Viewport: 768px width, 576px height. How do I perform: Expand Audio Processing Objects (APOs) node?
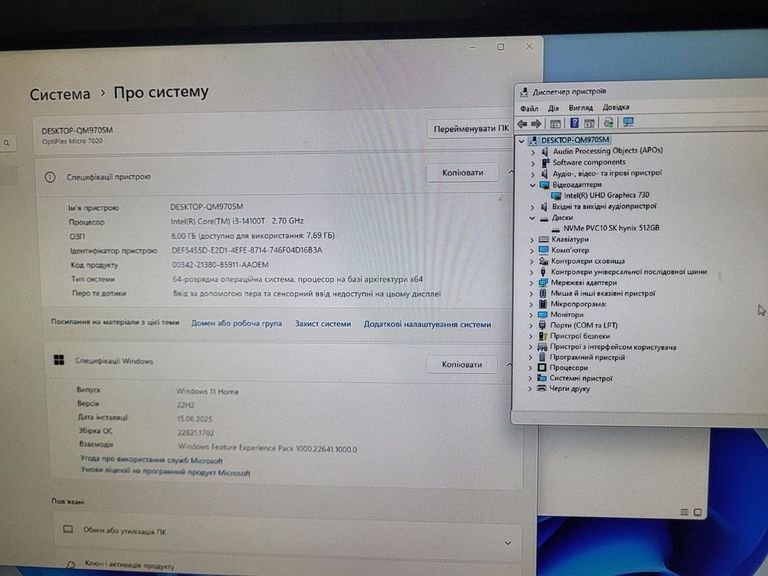point(533,152)
